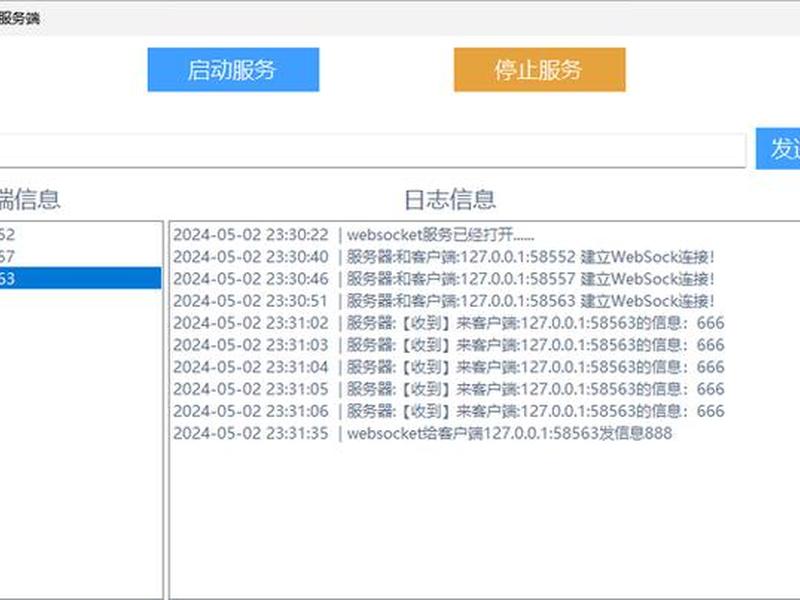Select log line at 23:30:22 websocket服务已经打开
800x600 pixels.
[x=354, y=235]
